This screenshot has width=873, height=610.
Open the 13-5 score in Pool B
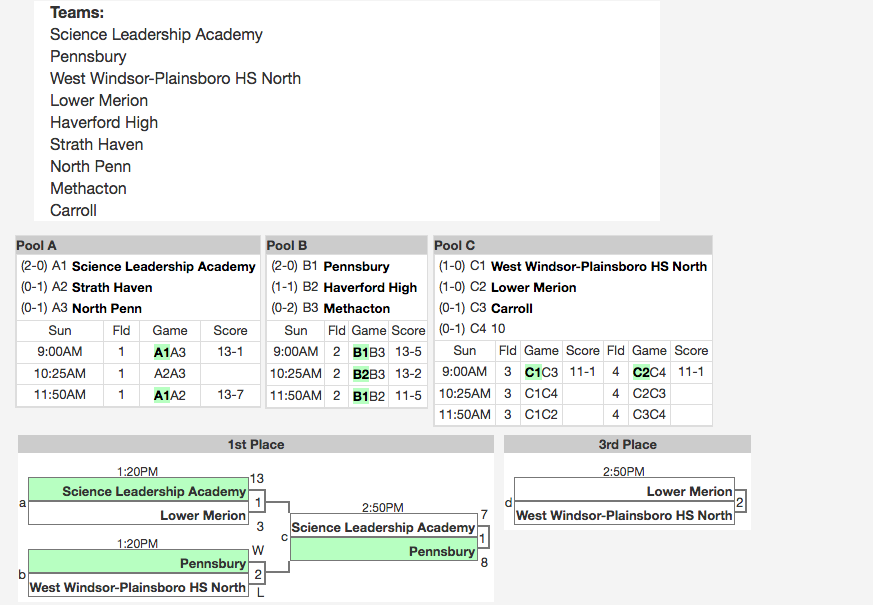[408, 352]
